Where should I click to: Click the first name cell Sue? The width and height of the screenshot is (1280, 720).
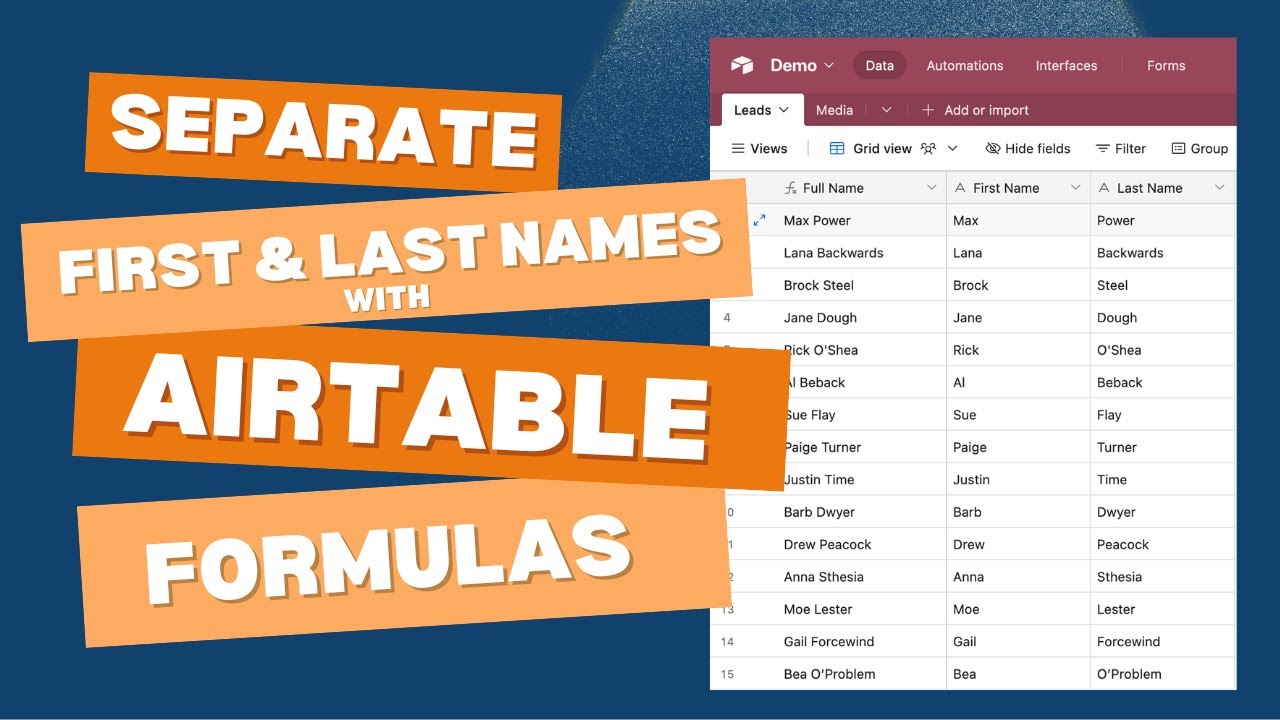pyautogui.click(x=1018, y=415)
